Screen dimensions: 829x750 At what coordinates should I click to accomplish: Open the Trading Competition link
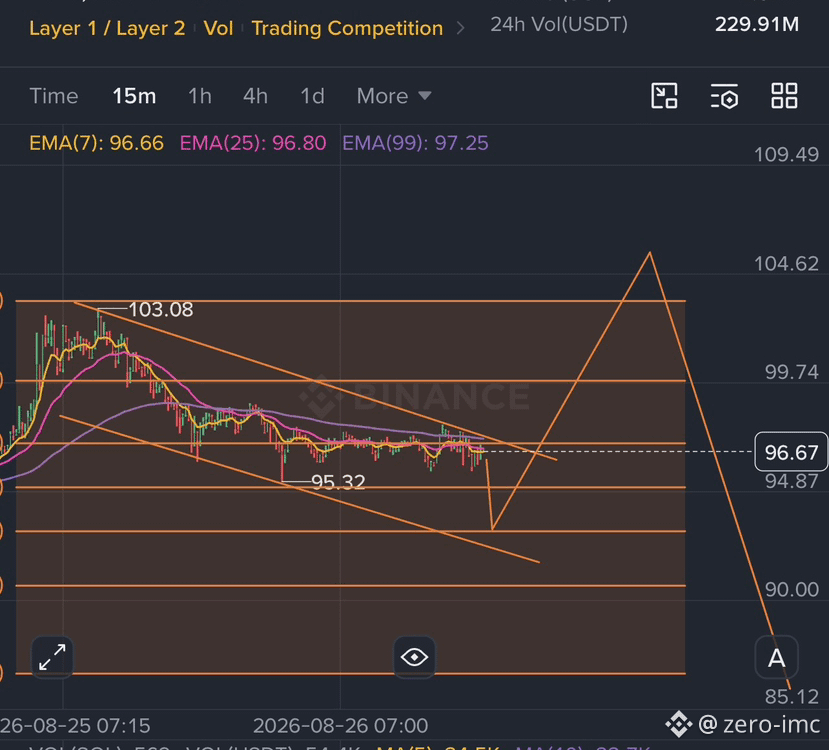[347, 29]
